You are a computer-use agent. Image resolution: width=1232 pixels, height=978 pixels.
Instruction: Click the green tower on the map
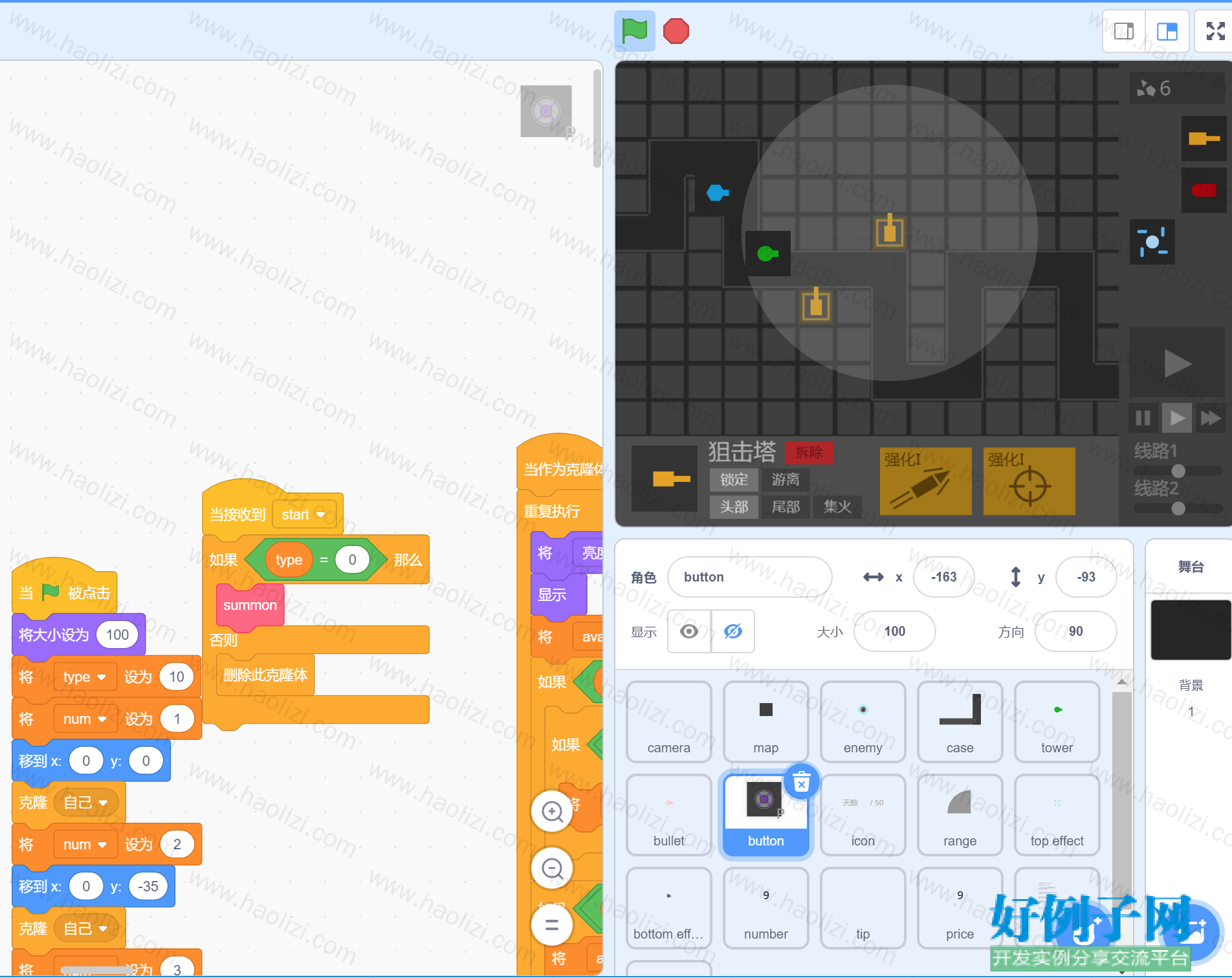[x=767, y=254]
